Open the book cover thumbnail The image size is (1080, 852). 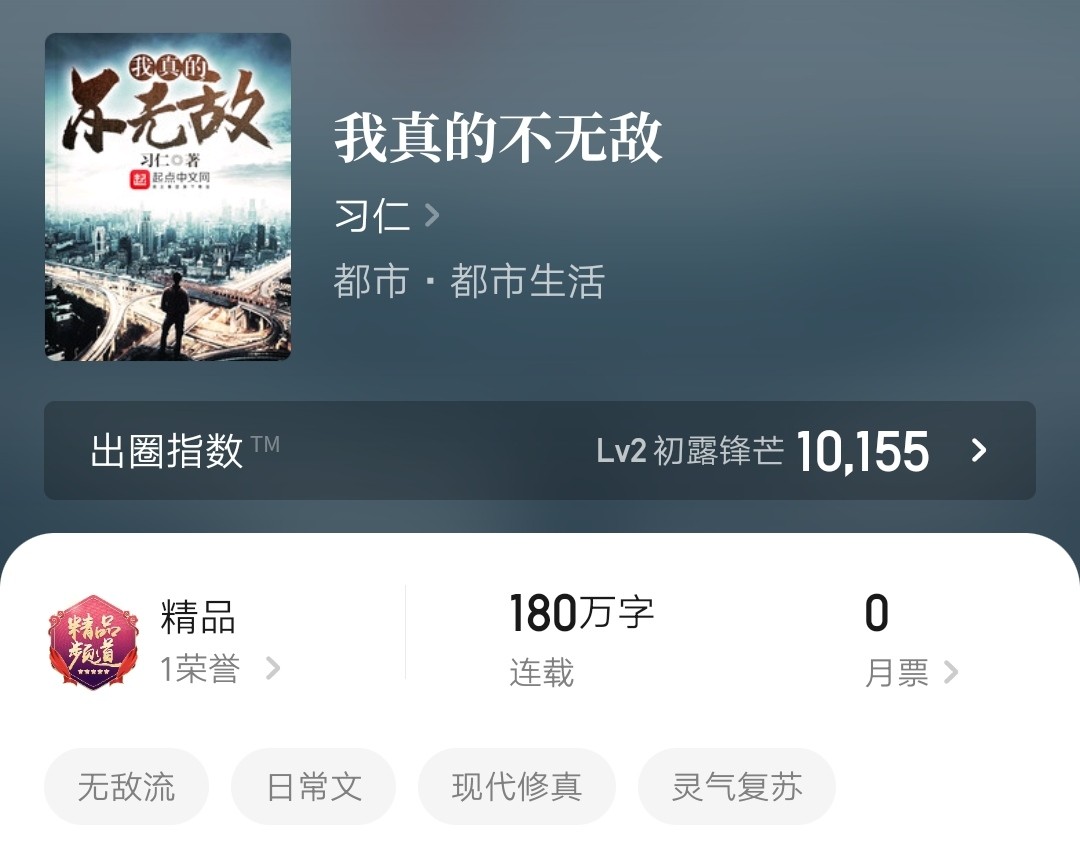coord(168,197)
